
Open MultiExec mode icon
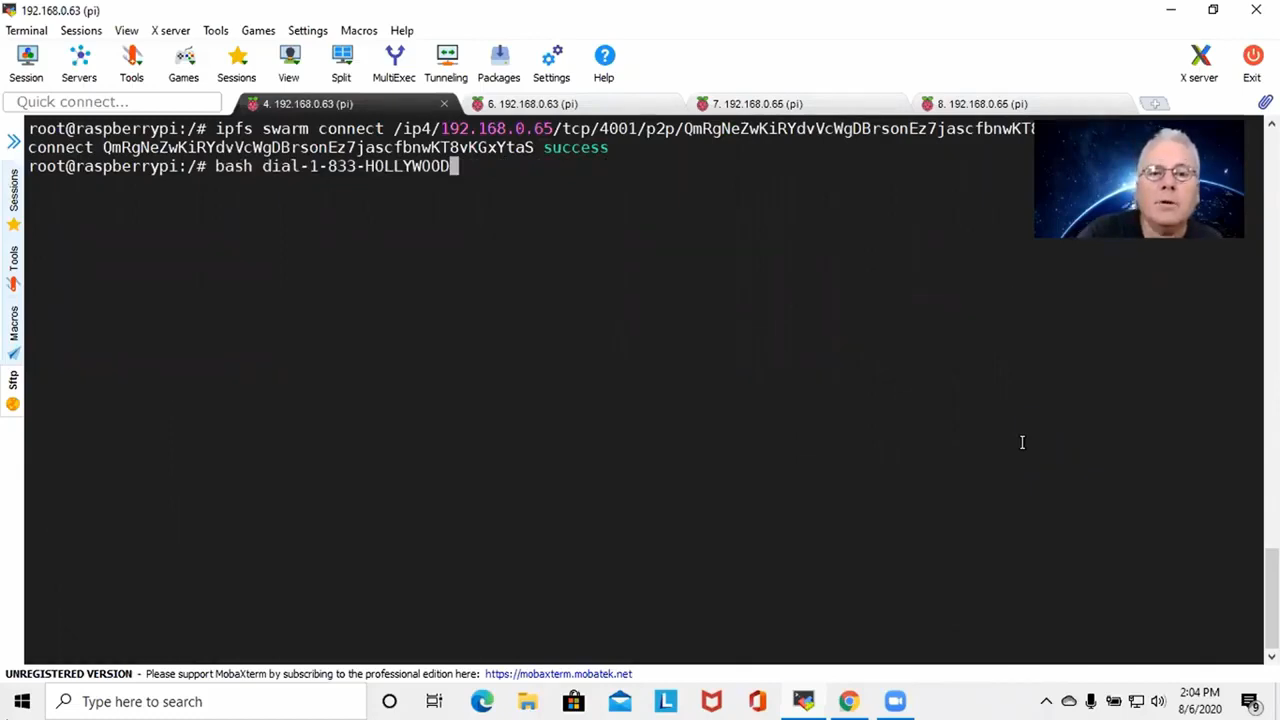pyautogui.click(x=394, y=64)
